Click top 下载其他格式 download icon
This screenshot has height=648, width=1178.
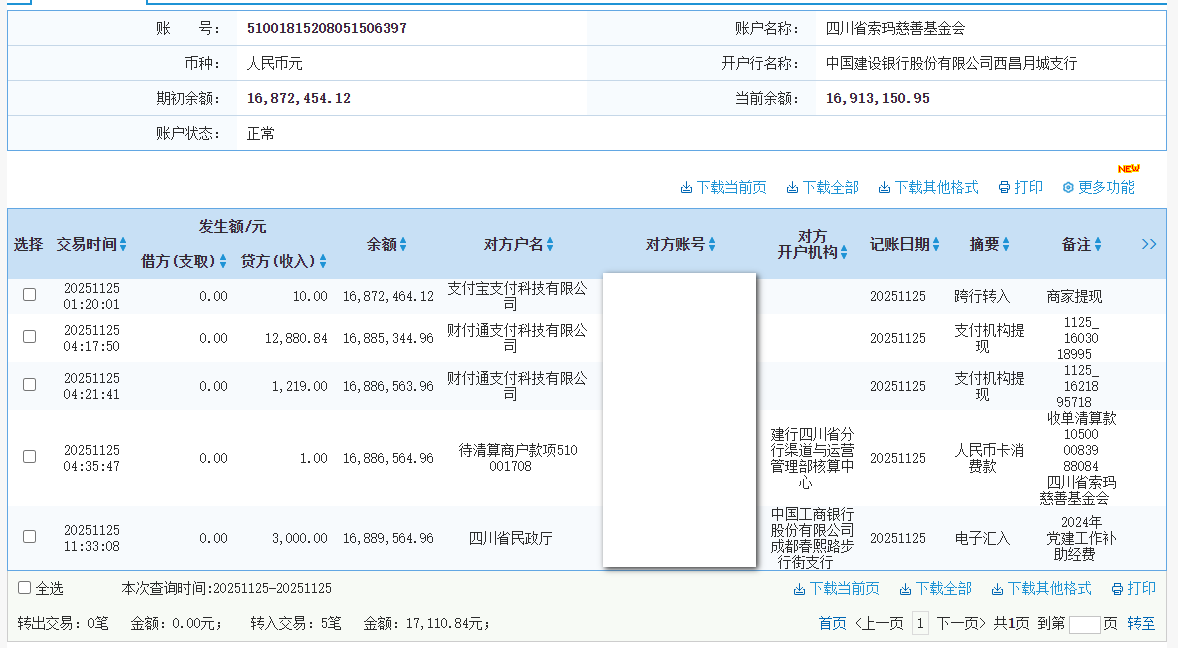pos(885,188)
